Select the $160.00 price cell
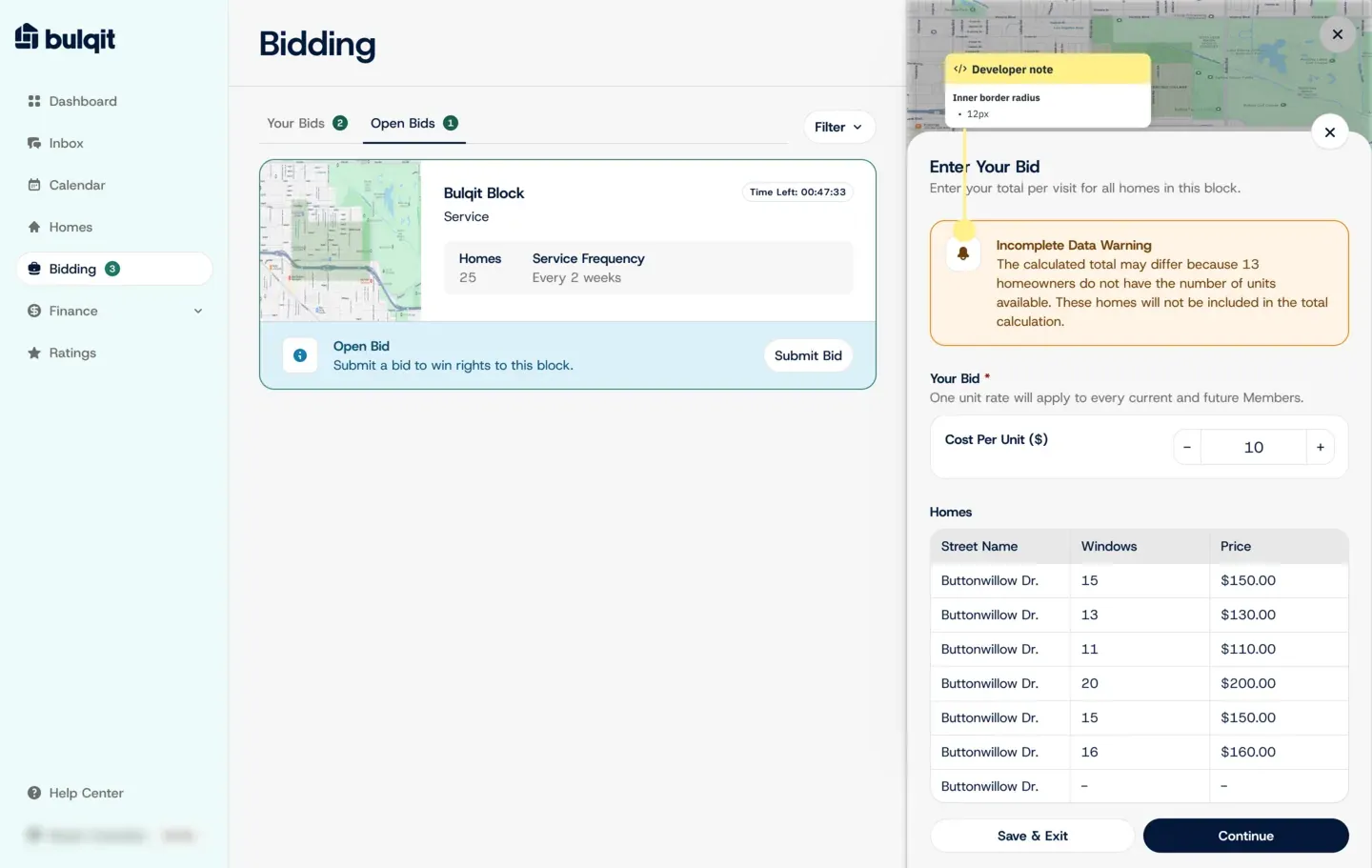1372x868 pixels. point(1248,752)
